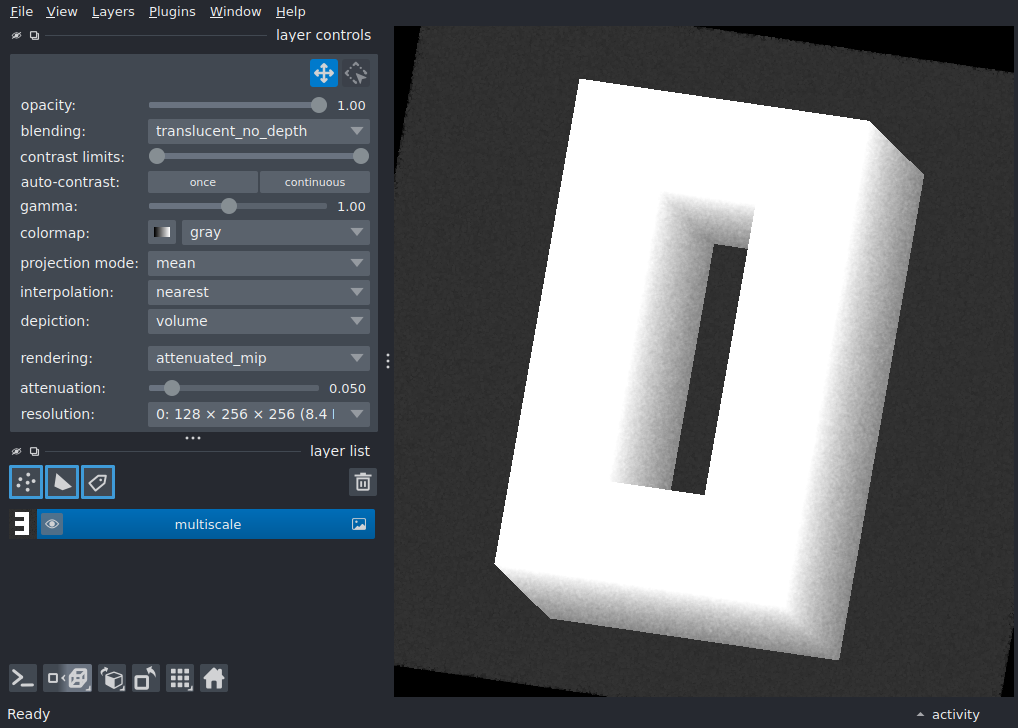The height and width of the screenshot is (728, 1018).
Task: Click auto-contrast once button
Action: 203,182
